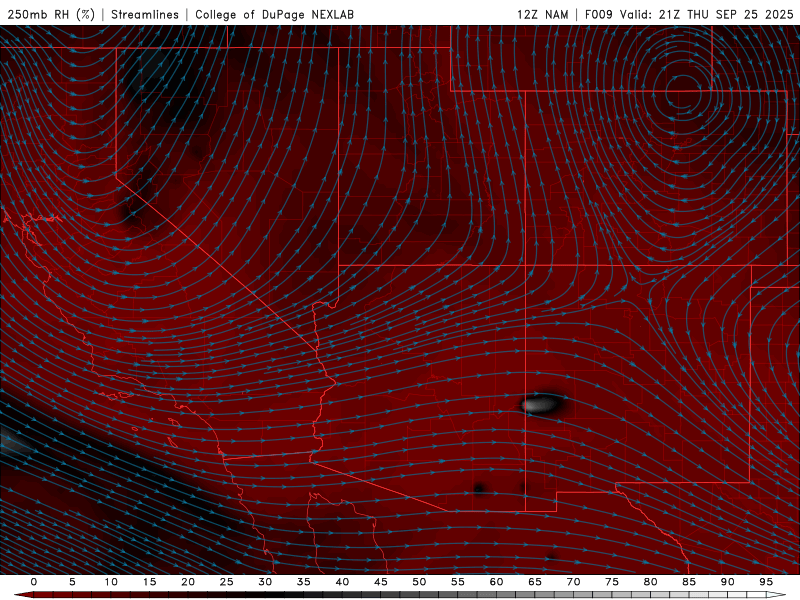Click the color bar label "40"

[342, 582]
